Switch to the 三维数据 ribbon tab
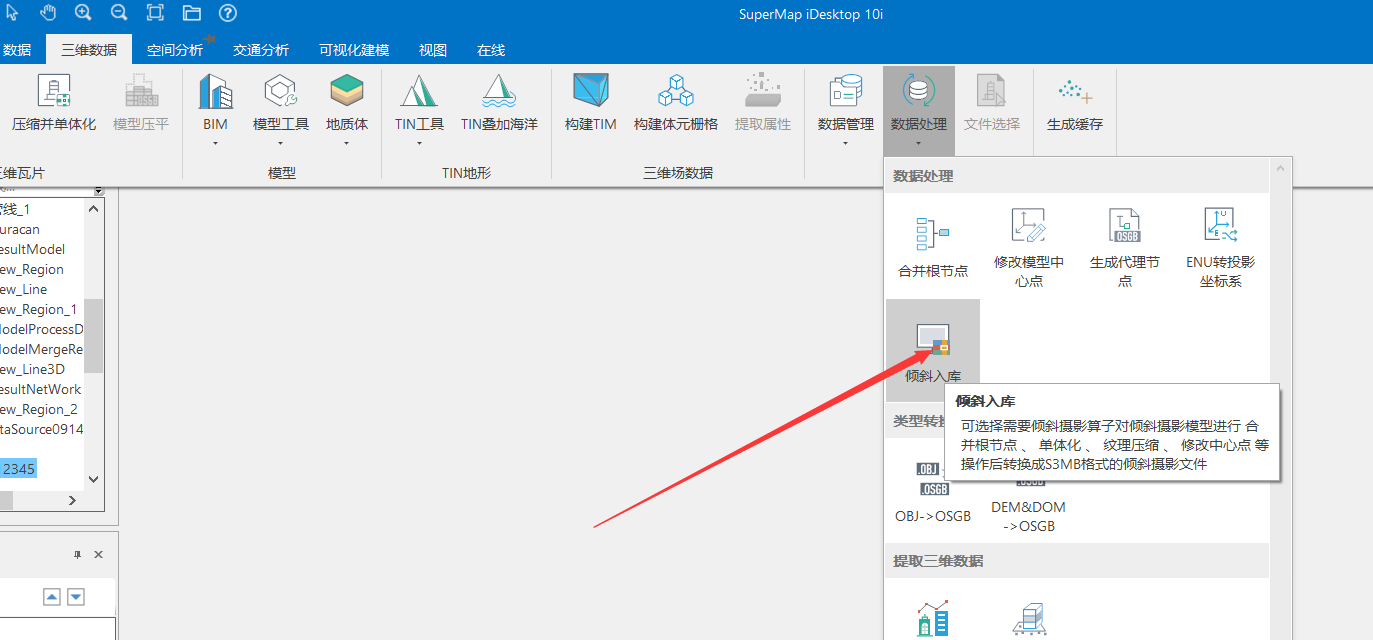Screen dimensions: 1373x640 (x=89, y=50)
